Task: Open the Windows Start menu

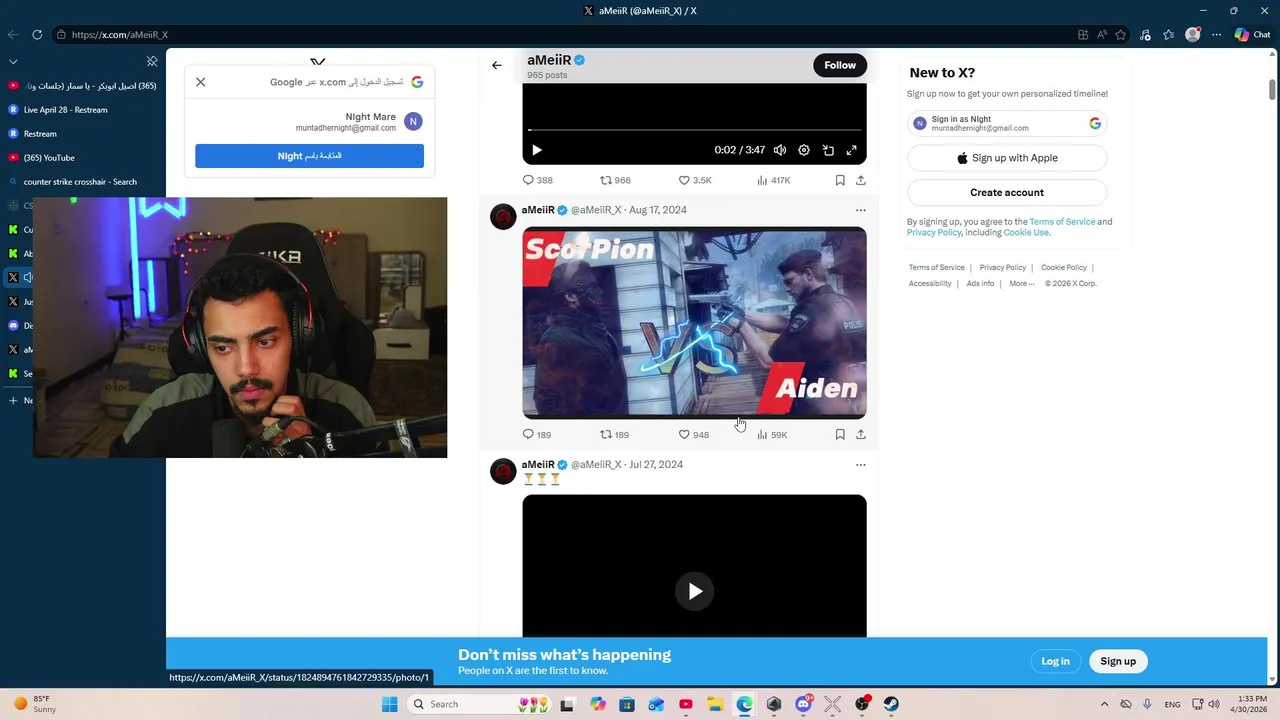Action: point(389,704)
